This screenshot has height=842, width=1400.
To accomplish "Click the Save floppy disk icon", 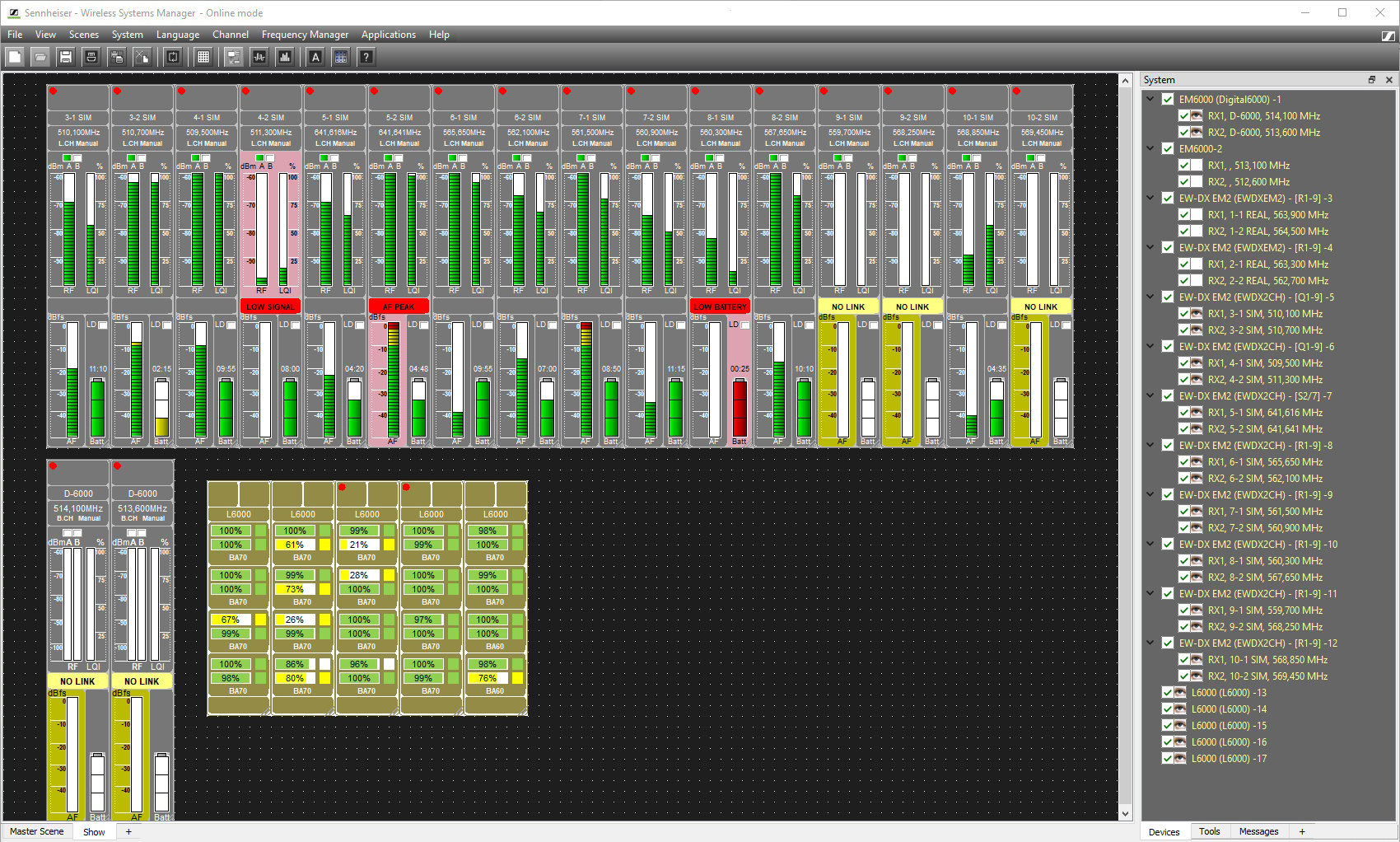I will (x=66, y=57).
